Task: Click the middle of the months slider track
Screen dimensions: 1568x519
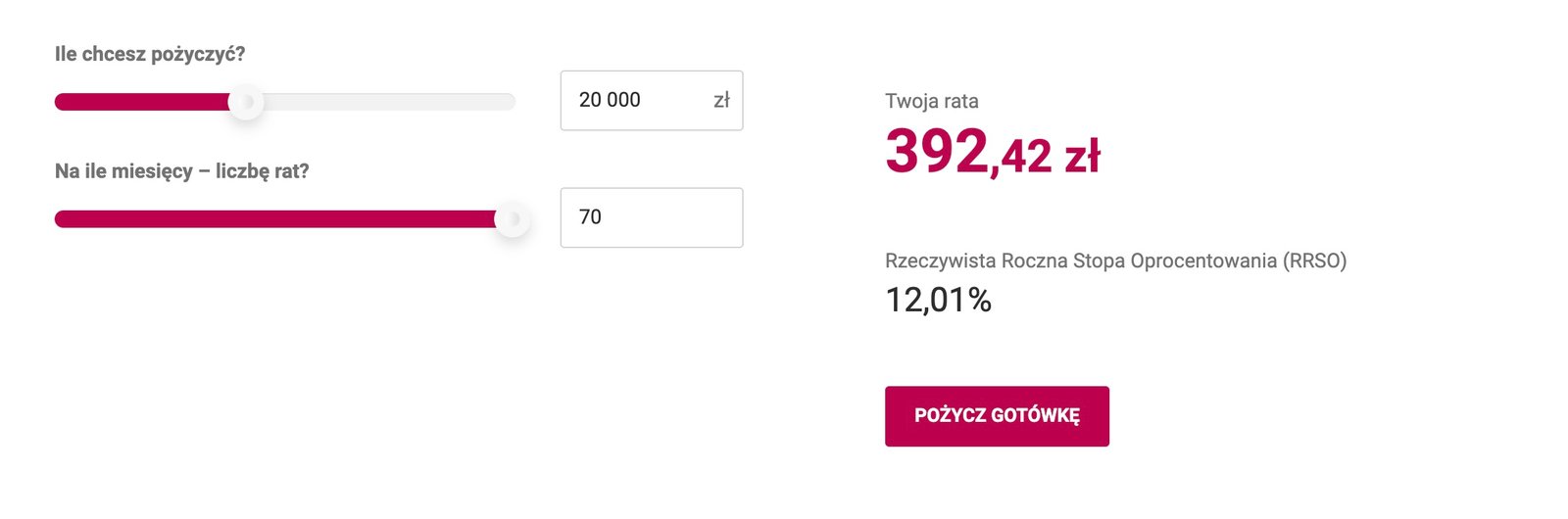Action: point(284,218)
